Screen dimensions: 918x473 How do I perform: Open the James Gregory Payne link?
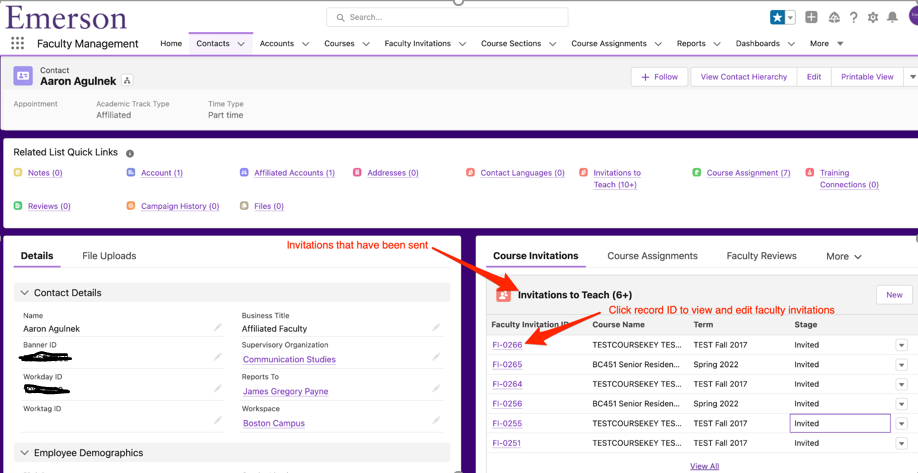point(286,392)
